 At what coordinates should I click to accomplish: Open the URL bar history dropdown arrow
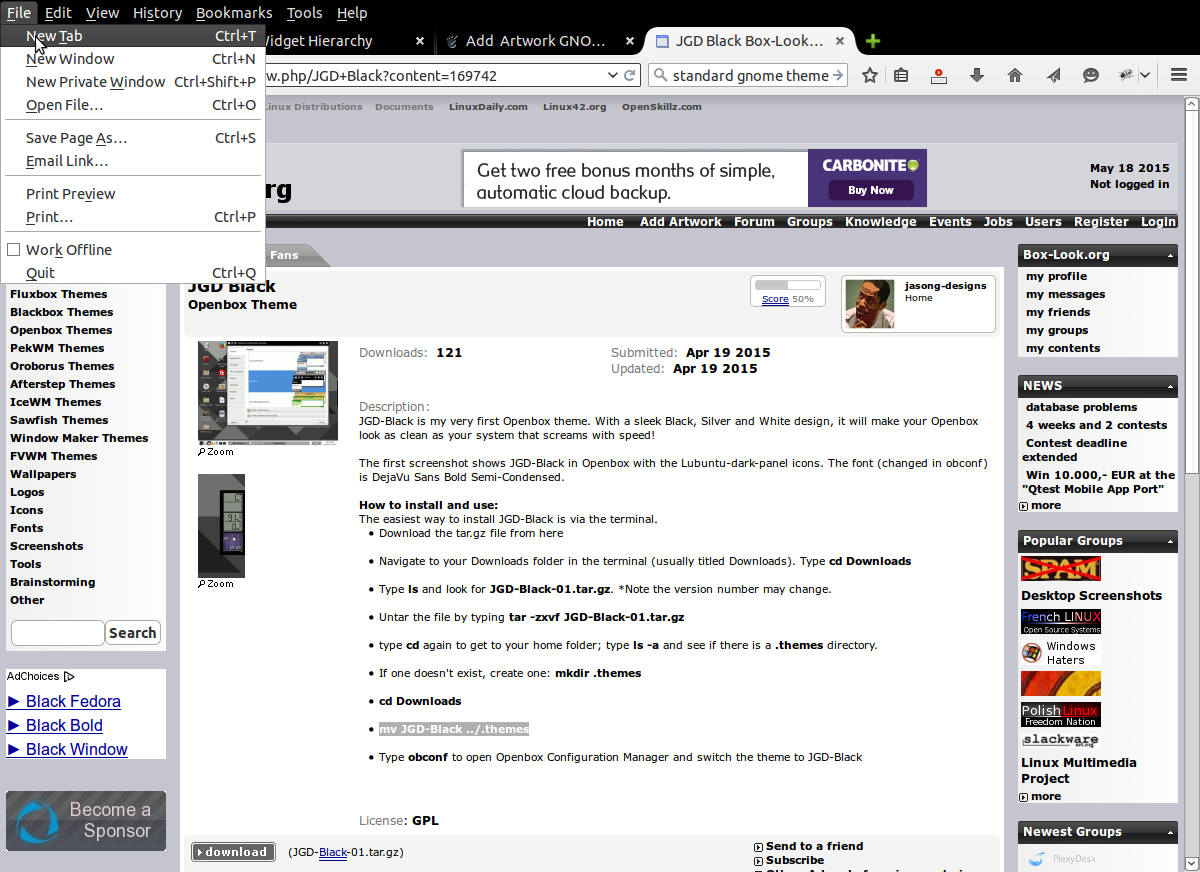(x=613, y=75)
